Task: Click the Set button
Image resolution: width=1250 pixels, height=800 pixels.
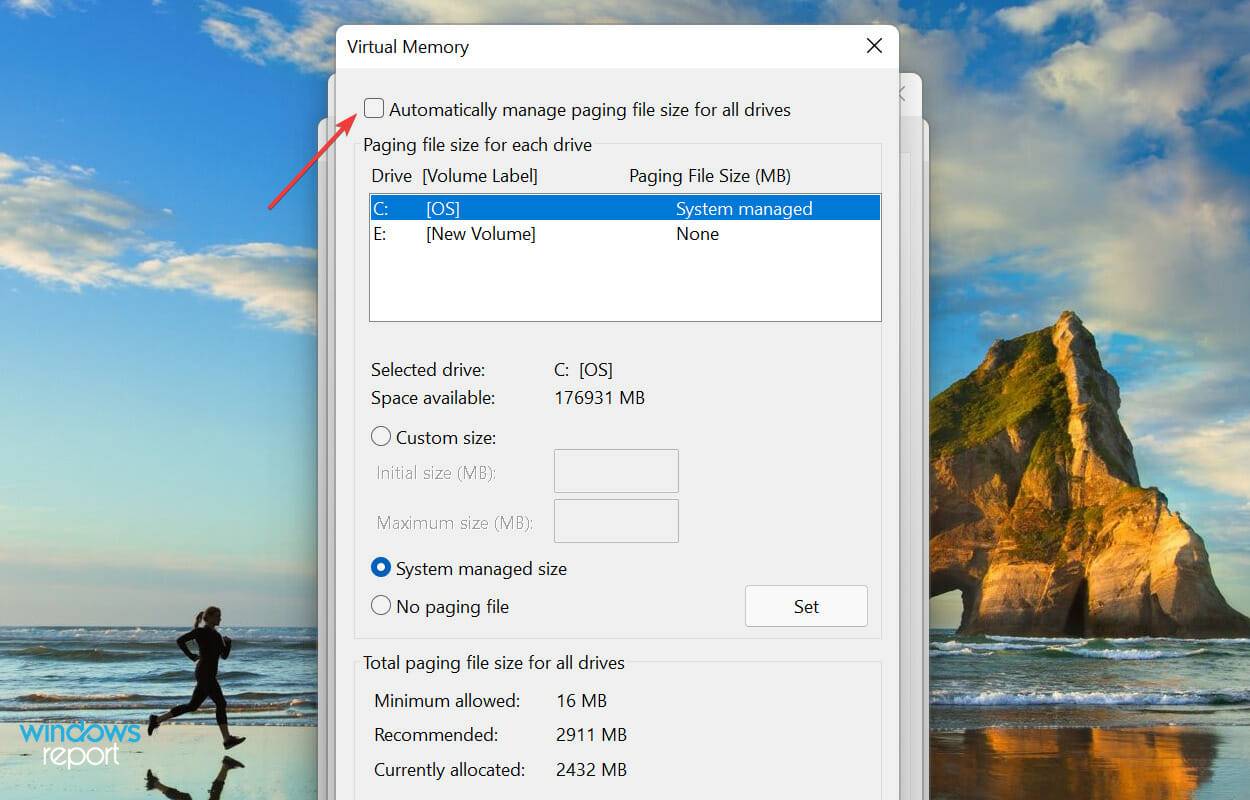Action: pos(806,606)
